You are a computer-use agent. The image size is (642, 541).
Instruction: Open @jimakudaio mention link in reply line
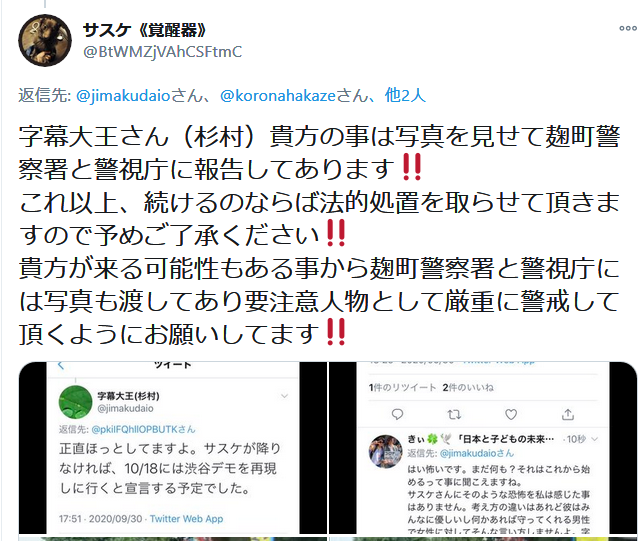click(123, 95)
